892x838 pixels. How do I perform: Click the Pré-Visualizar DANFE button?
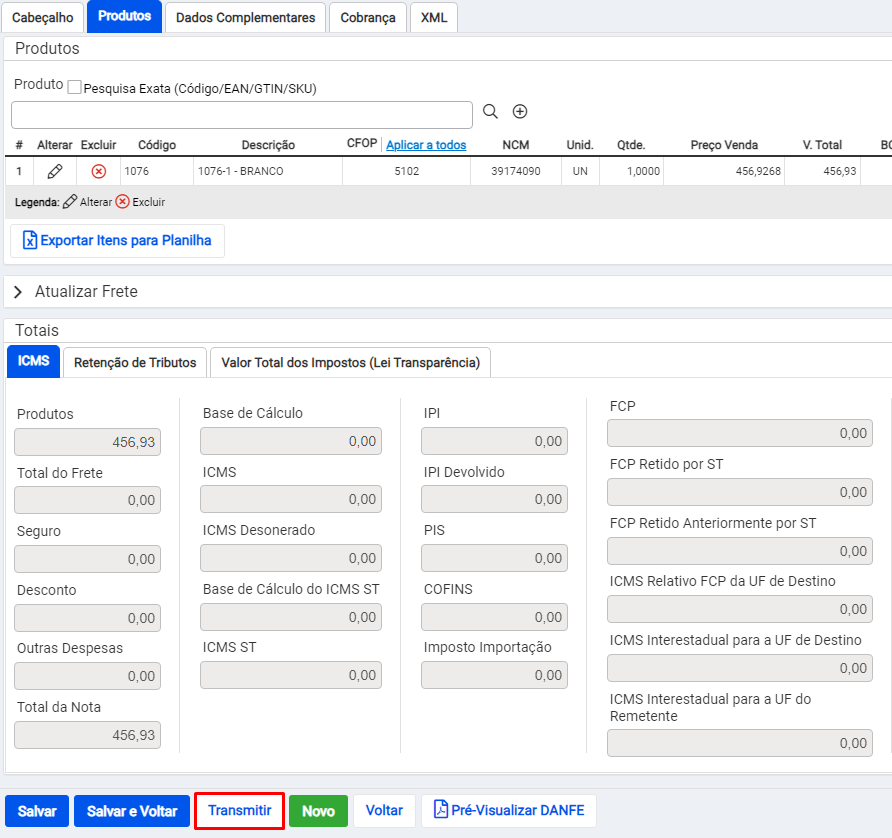(x=509, y=811)
